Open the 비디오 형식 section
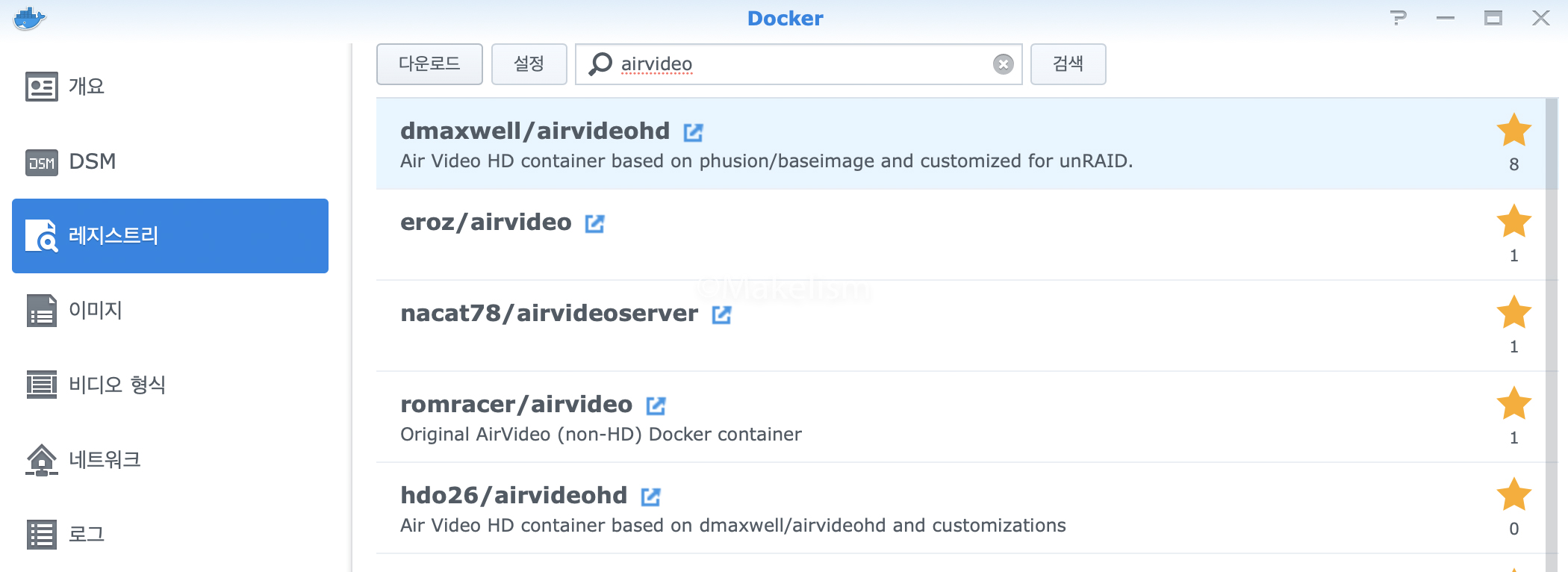Image resolution: width=1568 pixels, height=572 pixels. tap(170, 385)
